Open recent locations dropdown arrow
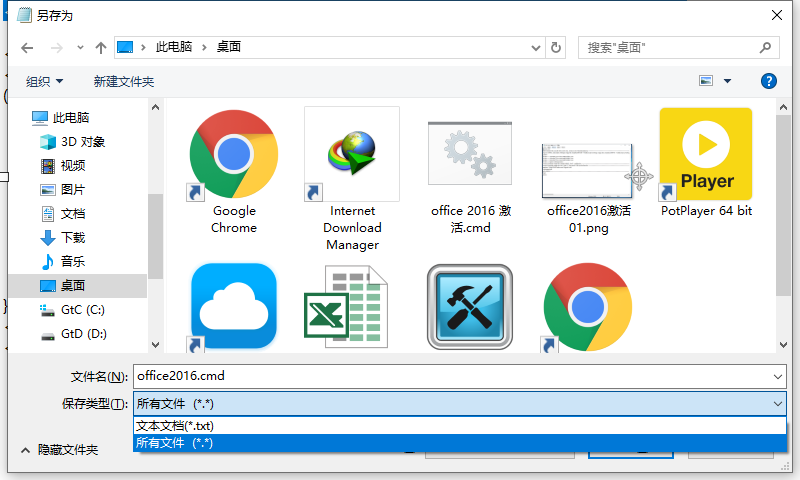 click(x=80, y=48)
